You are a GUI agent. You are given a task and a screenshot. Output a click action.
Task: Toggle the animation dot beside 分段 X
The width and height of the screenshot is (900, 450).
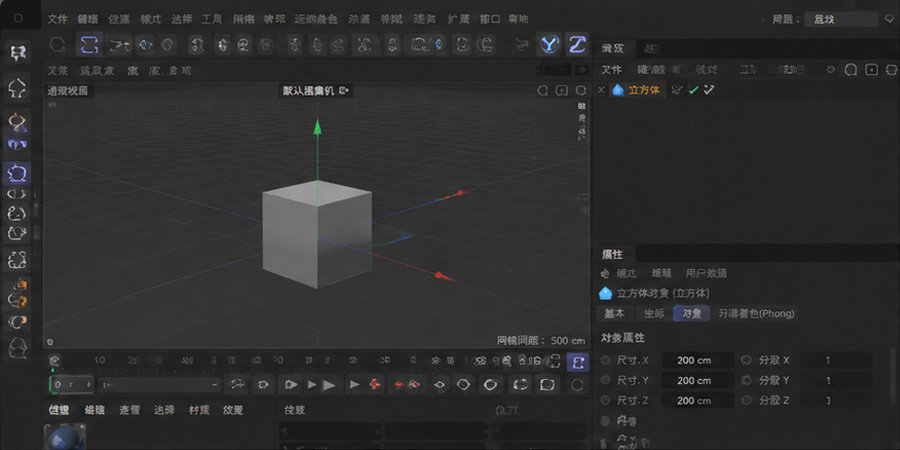(746, 360)
